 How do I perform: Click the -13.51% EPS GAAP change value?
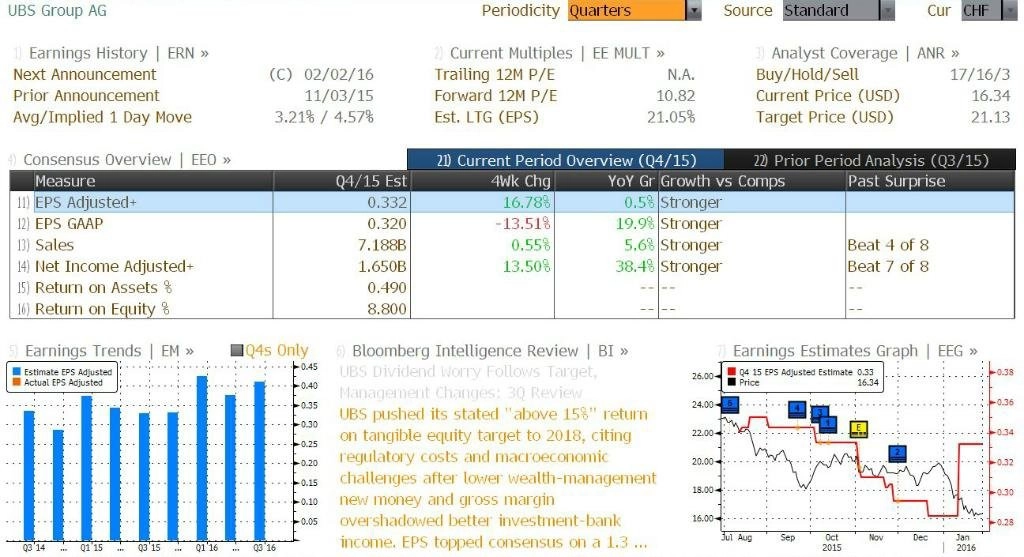click(522, 223)
